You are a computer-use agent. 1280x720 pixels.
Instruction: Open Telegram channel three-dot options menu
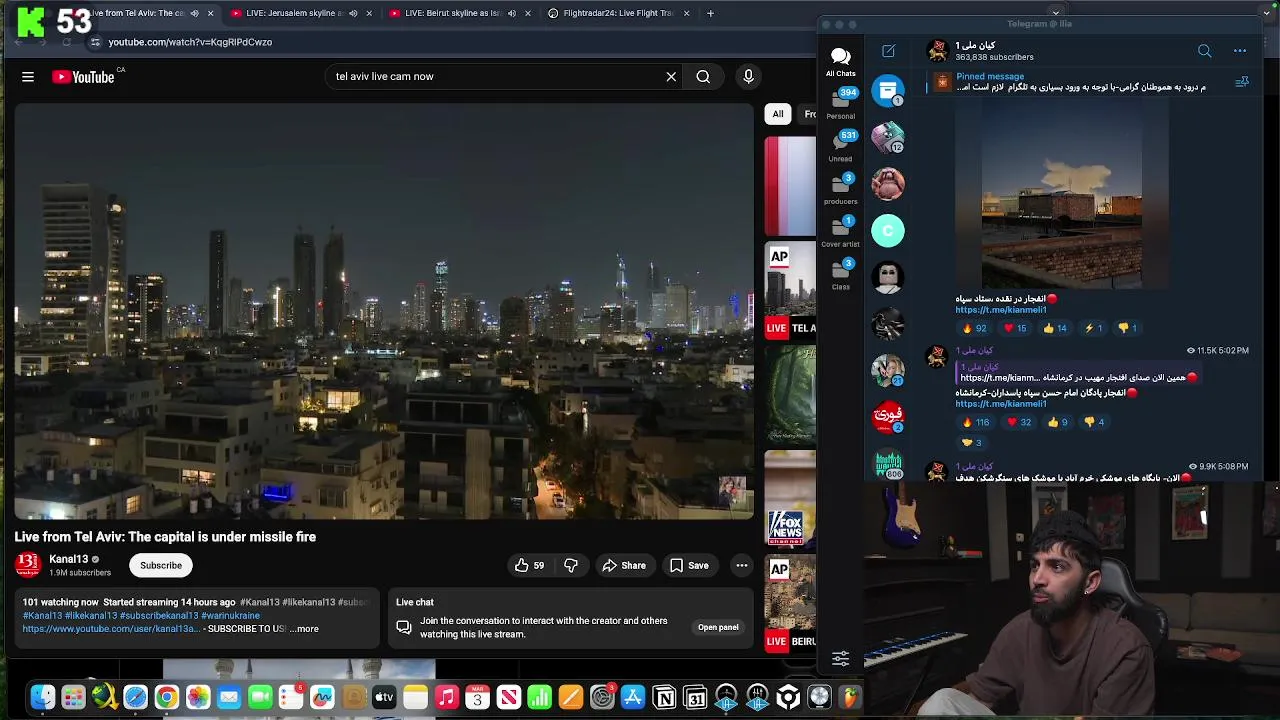click(1240, 51)
